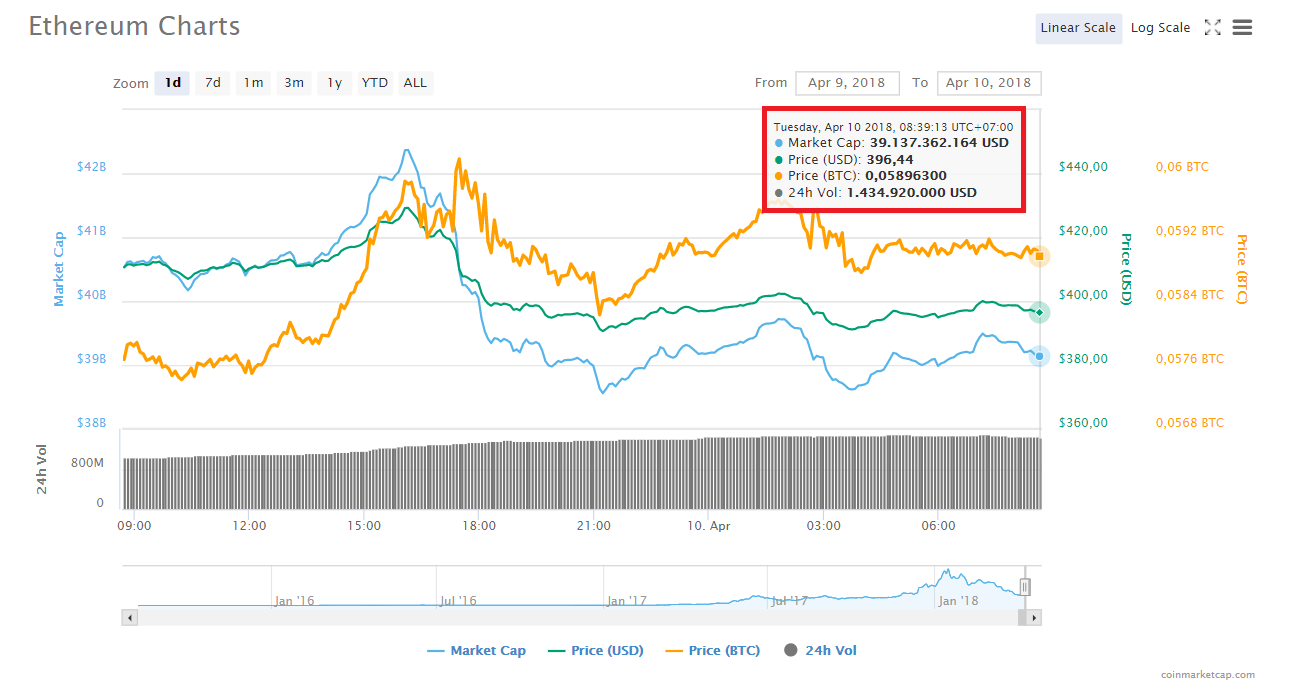Set zoom range to YTD
The height and width of the screenshot is (692, 1303).
[x=375, y=83]
